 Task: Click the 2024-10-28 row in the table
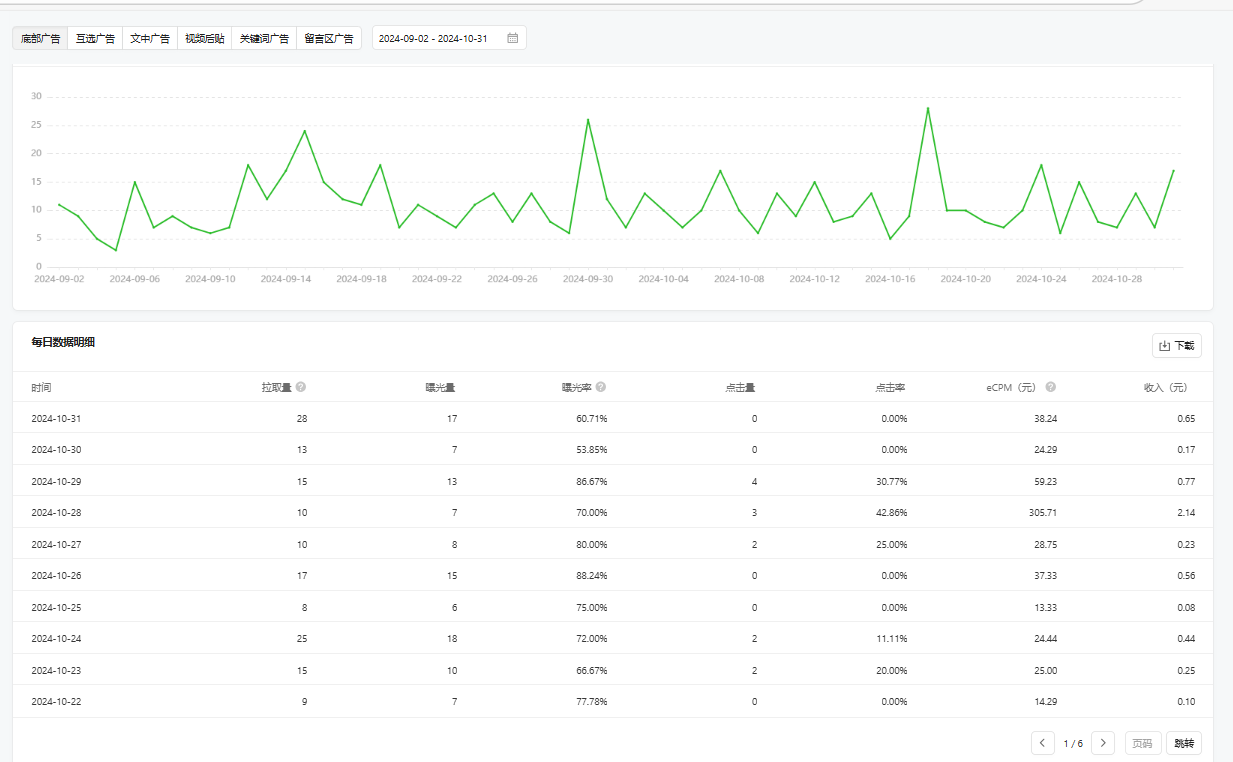pyautogui.click(x=56, y=513)
